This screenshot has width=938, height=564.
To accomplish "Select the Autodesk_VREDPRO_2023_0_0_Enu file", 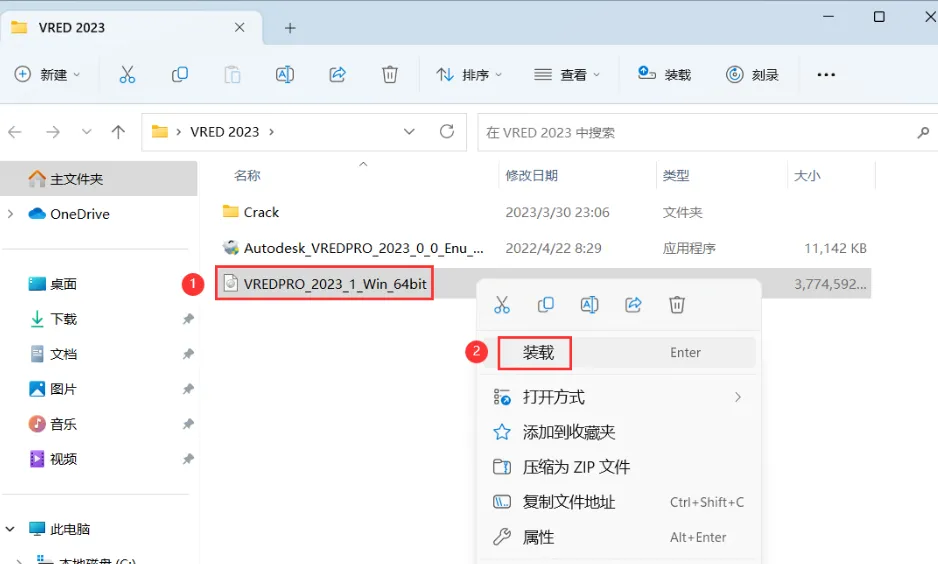I will (364, 248).
